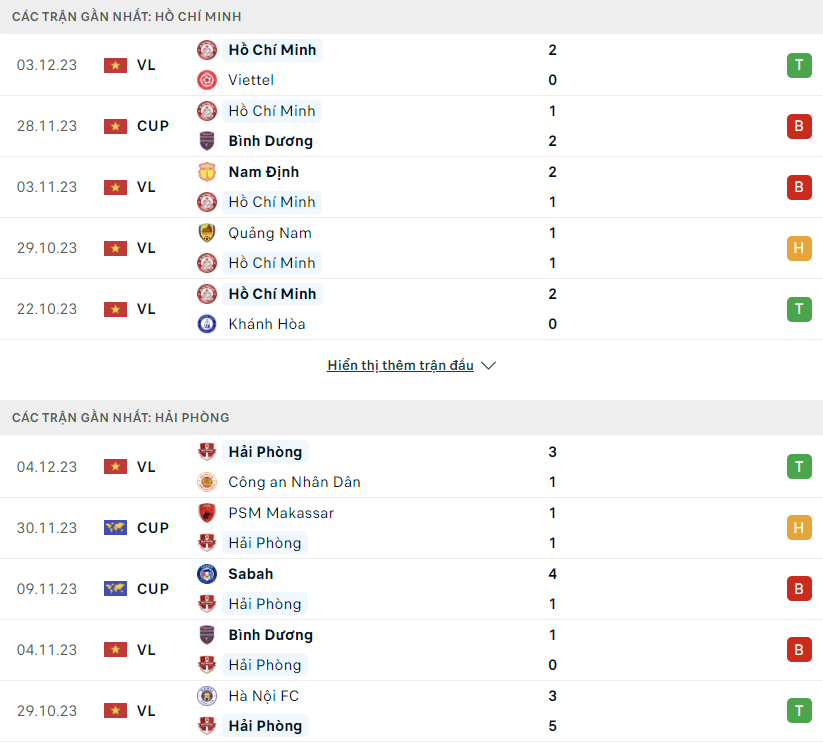Click the Quảng Nam team crest
This screenshot has height=743, width=823.
point(207,232)
